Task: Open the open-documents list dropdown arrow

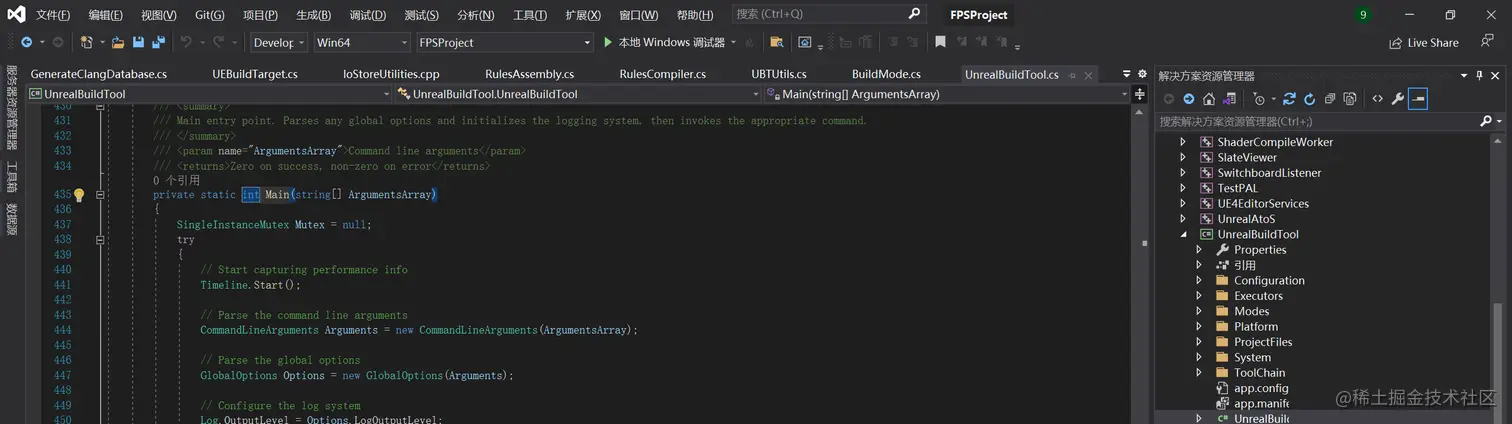Action: [x=1126, y=74]
